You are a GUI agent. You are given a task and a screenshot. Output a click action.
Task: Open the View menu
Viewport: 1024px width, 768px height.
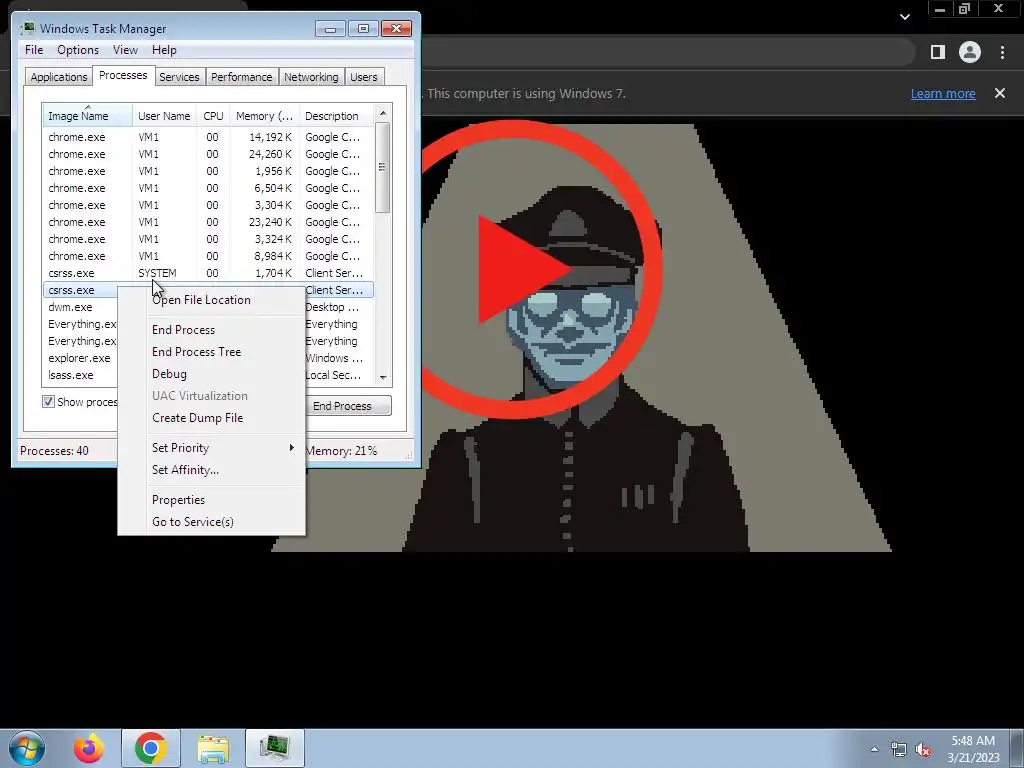pos(125,50)
